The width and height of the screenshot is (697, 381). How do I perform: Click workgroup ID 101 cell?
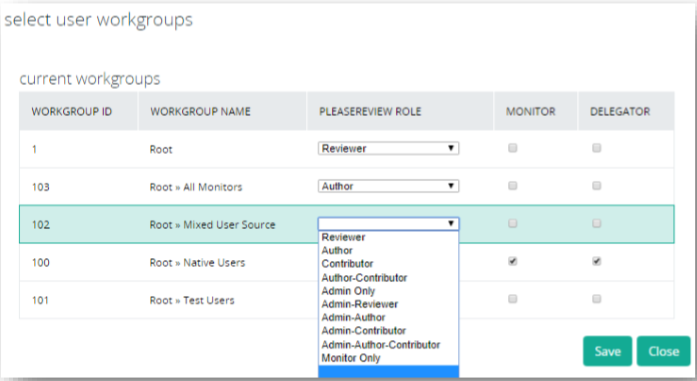[40, 301]
